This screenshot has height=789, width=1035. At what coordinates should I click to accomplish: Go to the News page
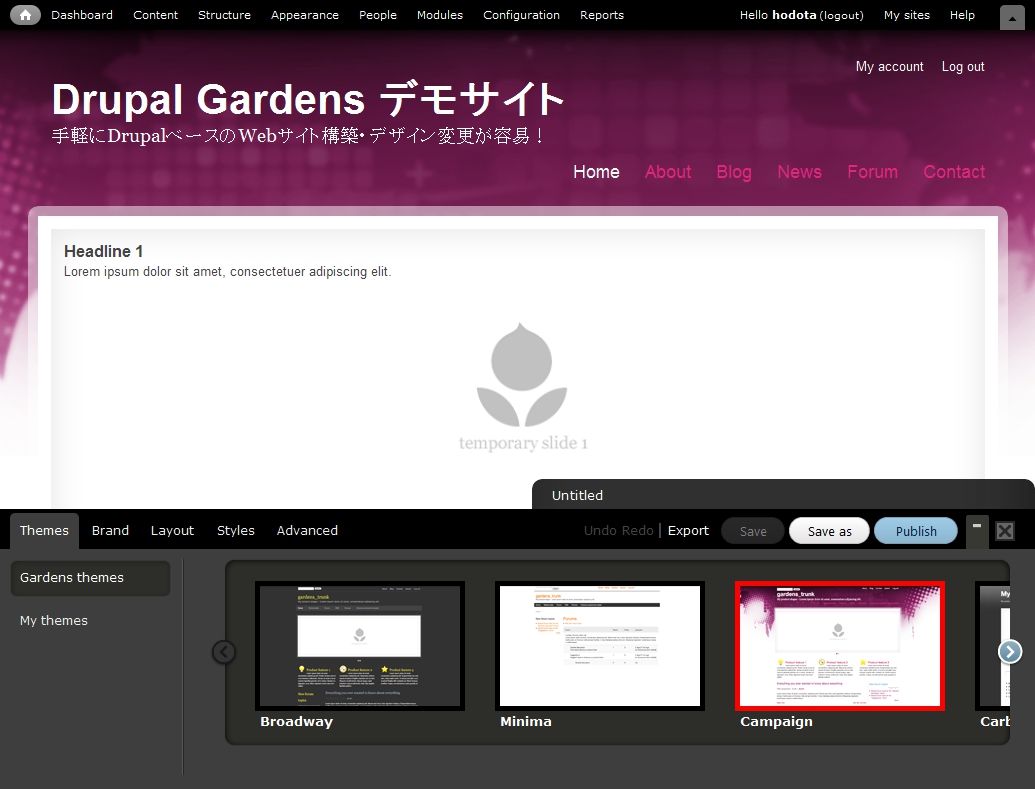pos(799,172)
